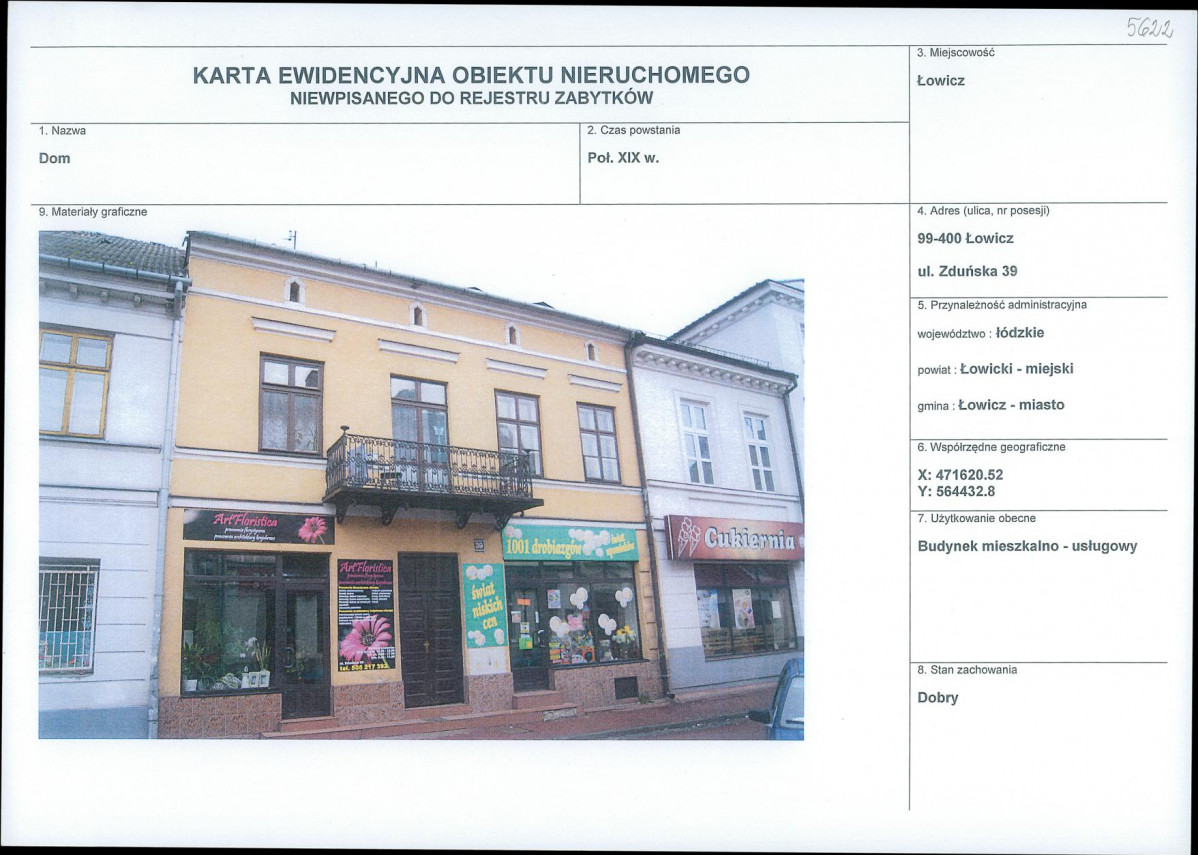Click the '1001 drobiazgów' green shop sign
Viewport: 1198px width, 855px height.
(x=570, y=543)
